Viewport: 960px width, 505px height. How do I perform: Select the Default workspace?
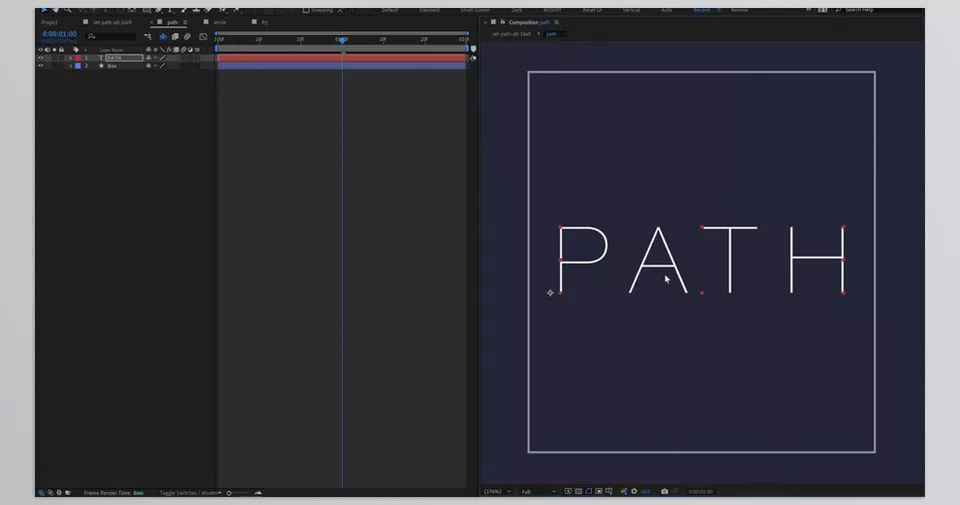390,10
